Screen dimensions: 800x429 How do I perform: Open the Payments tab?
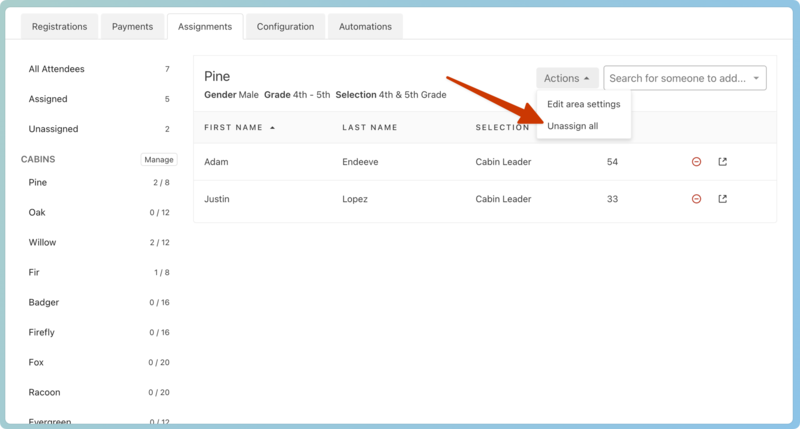click(132, 27)
